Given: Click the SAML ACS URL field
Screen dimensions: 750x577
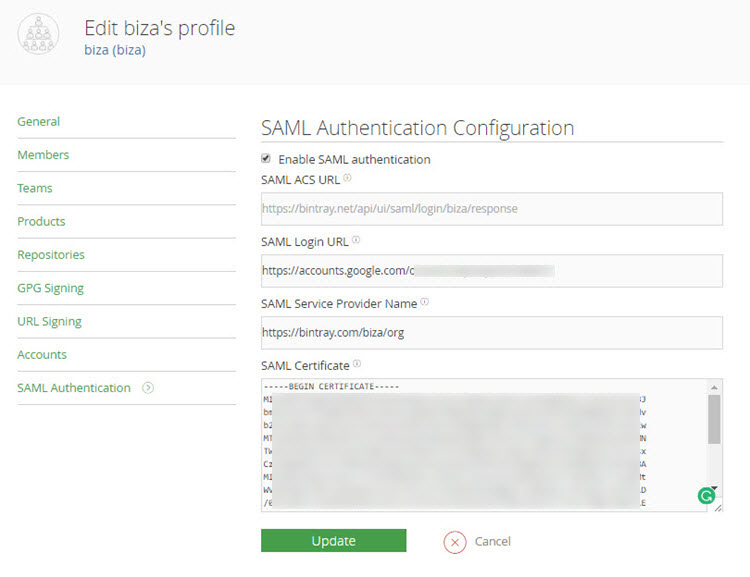Looking at the screenshot, I should point(492,209).
